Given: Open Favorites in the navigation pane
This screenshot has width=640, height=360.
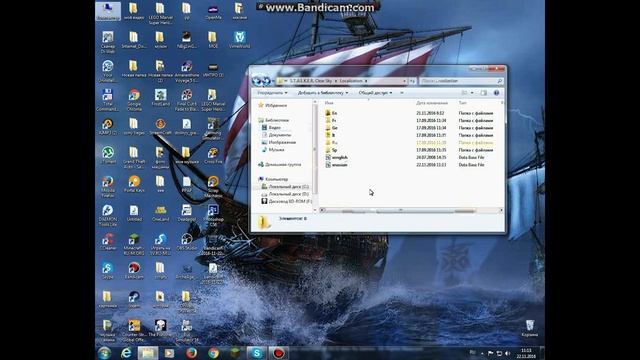Looking at the screenshot, I should point(276,105).
